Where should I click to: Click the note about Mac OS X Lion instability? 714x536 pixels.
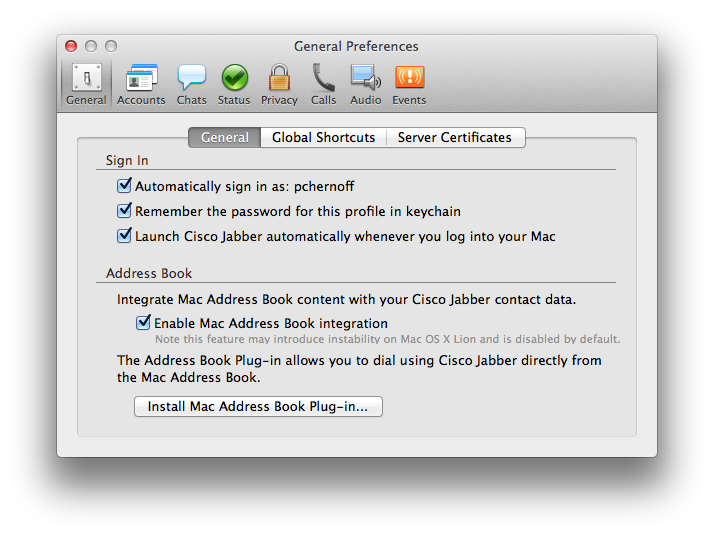[x=388, y=339]
